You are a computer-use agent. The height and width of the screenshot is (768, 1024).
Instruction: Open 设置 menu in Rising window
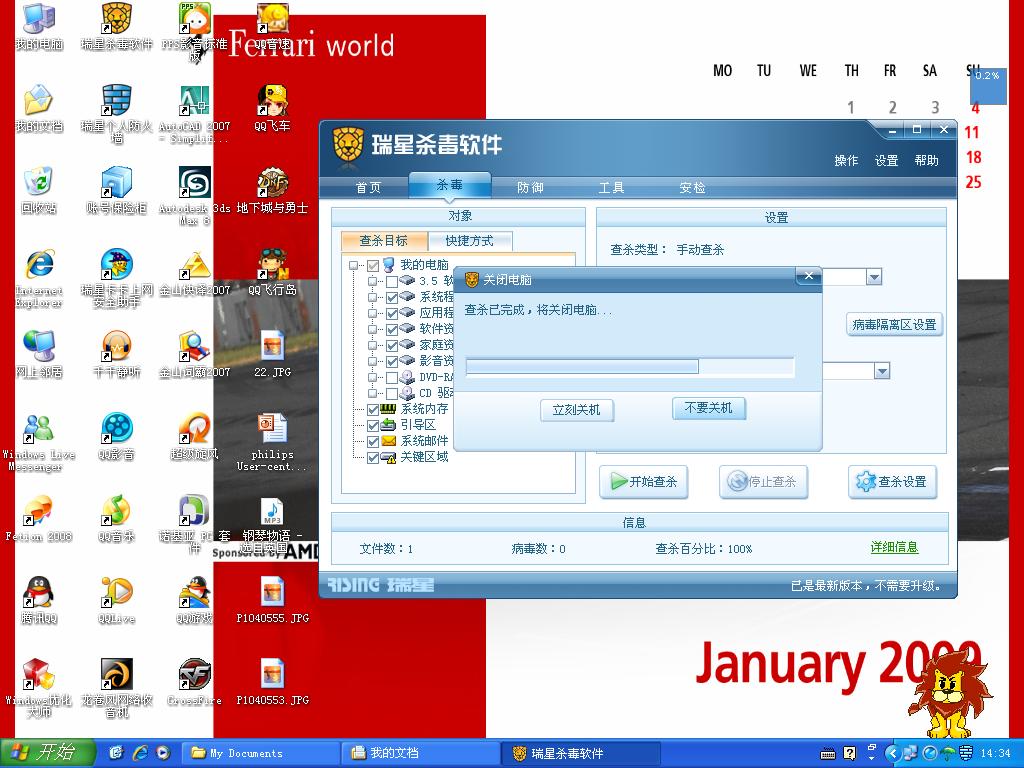pos(886,161)
